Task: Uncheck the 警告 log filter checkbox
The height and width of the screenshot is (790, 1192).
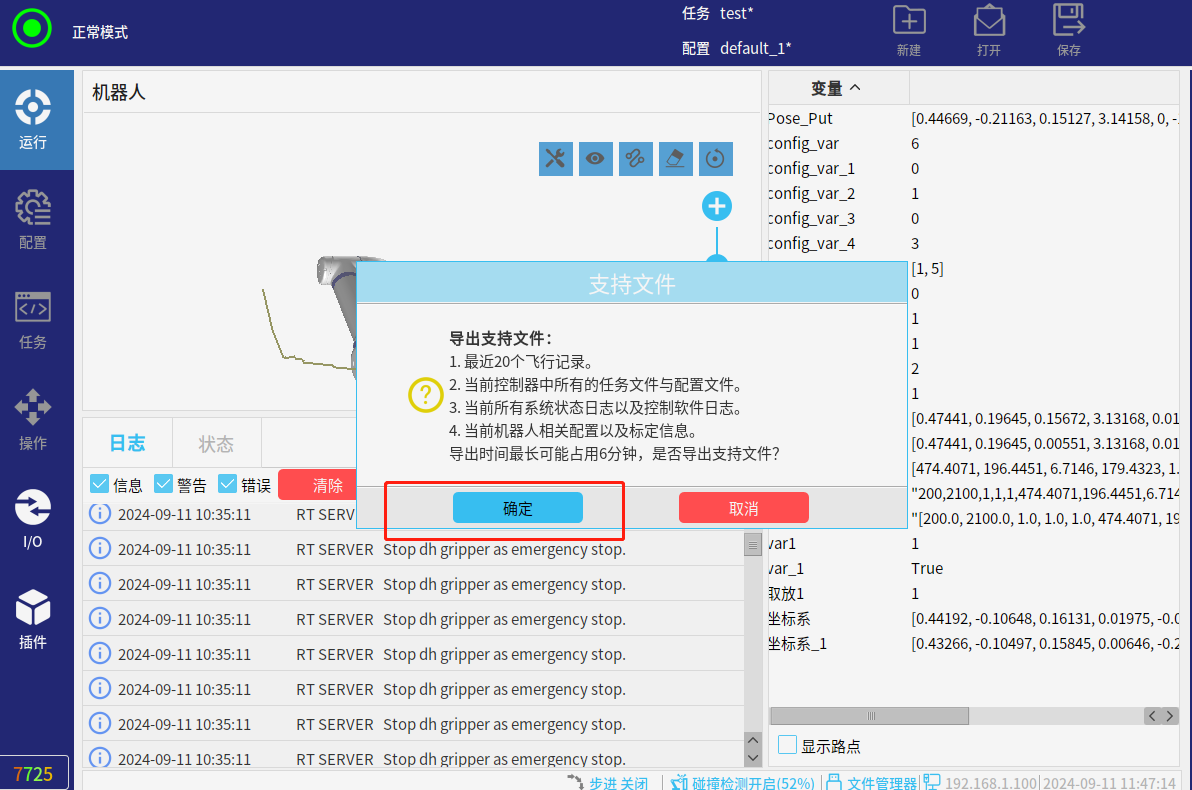Action: click(164, 484)
